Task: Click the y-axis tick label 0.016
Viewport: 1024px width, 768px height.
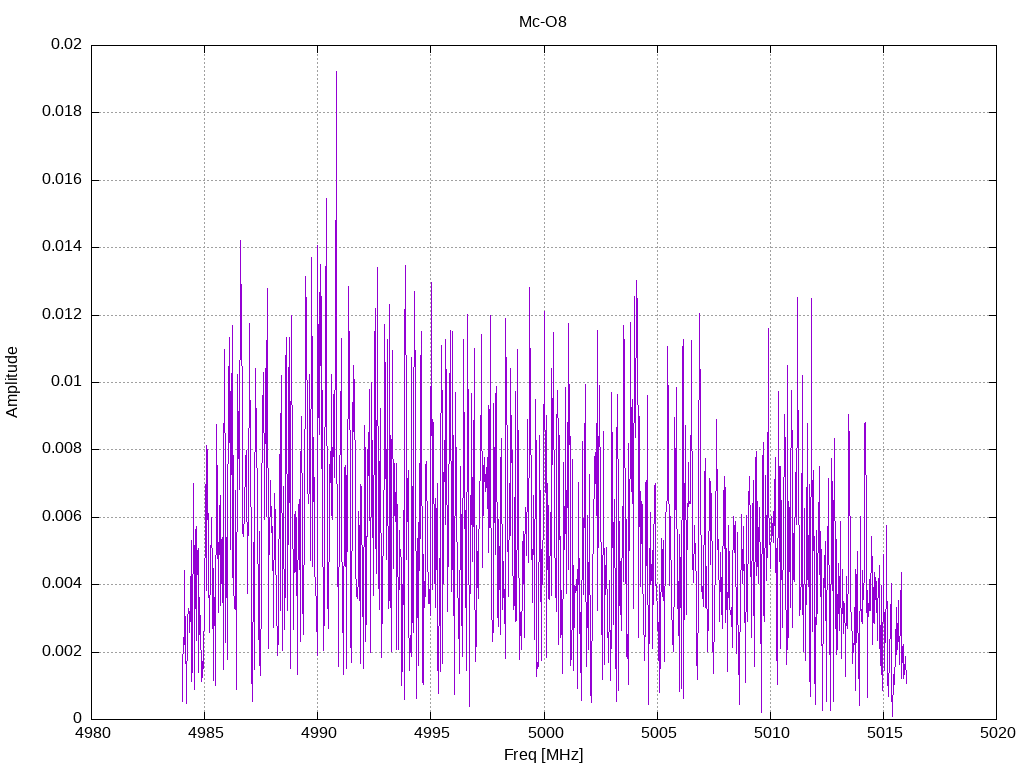Action: pyautogui.click(x=62, y=179)
